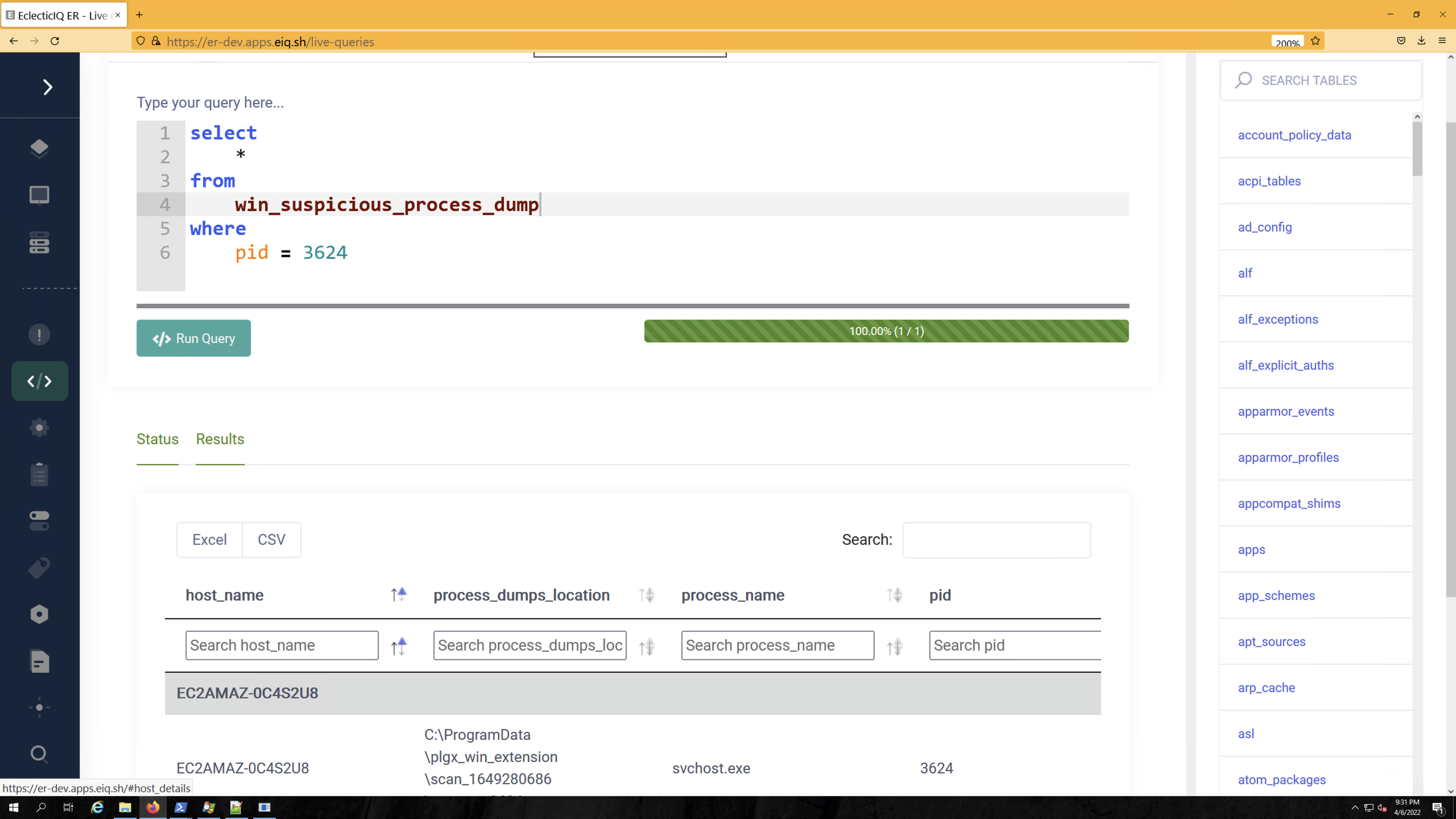Viewport: 1456px width, 819px height.
Task: Click the browser reload button
Action: (55, 41)
